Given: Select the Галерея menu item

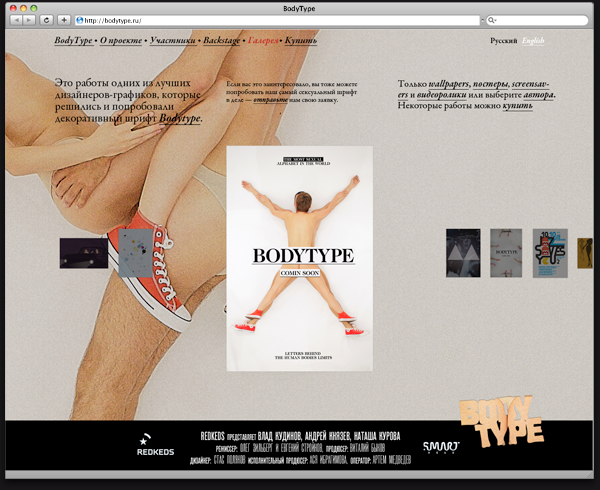Looking at the screenshot, I should 263,40.
